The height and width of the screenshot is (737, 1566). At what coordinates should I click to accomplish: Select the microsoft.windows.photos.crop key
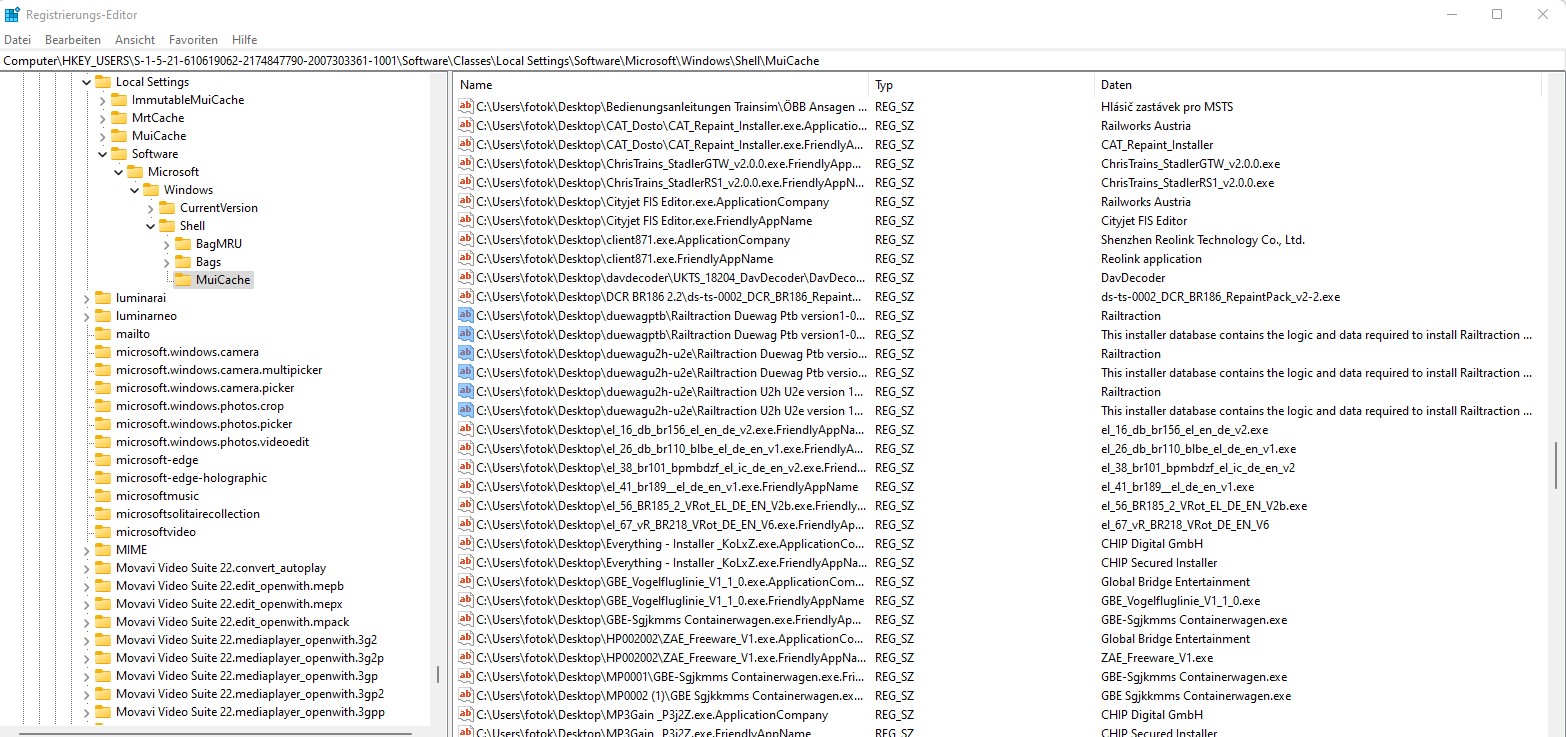(x=200, y=406)
